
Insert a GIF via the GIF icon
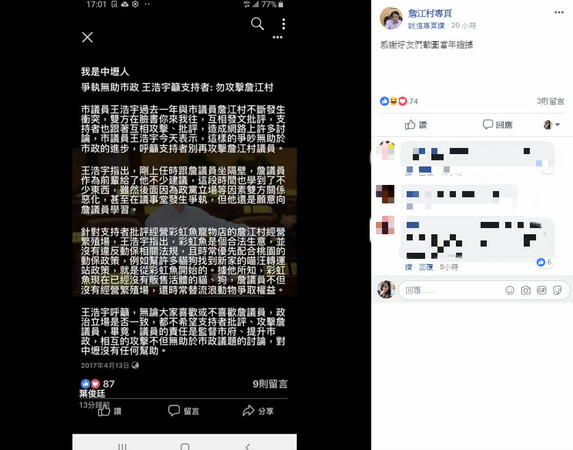tap(541, 290)
